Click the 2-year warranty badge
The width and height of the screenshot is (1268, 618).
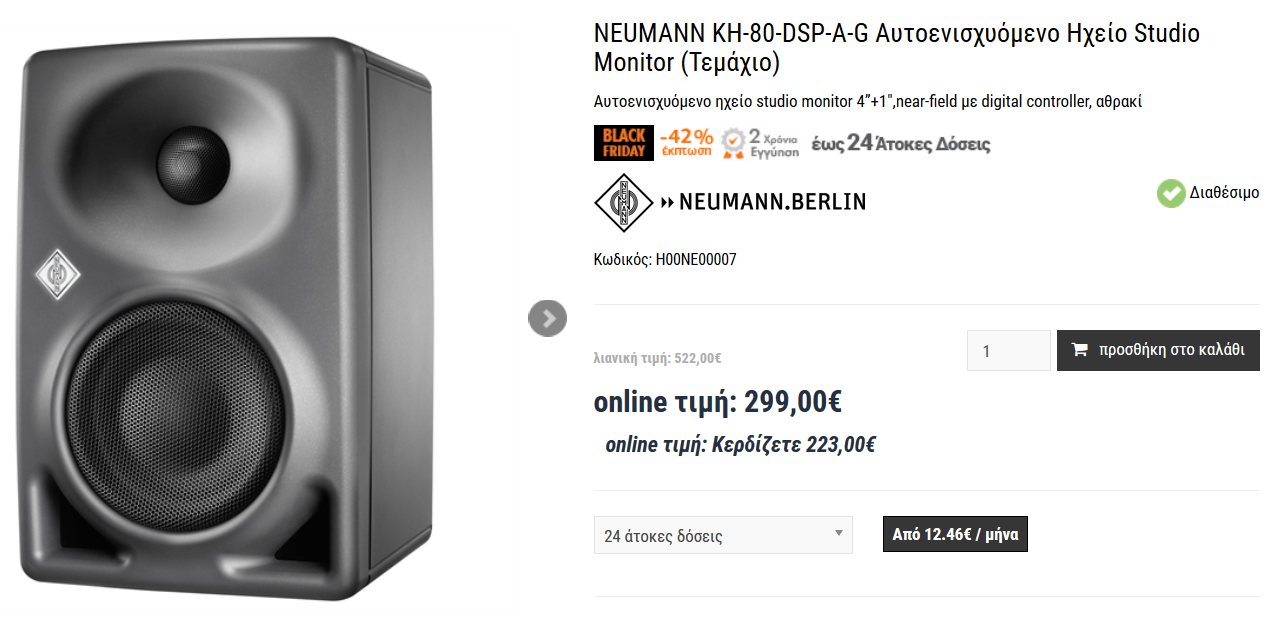(x=760, y=143)
